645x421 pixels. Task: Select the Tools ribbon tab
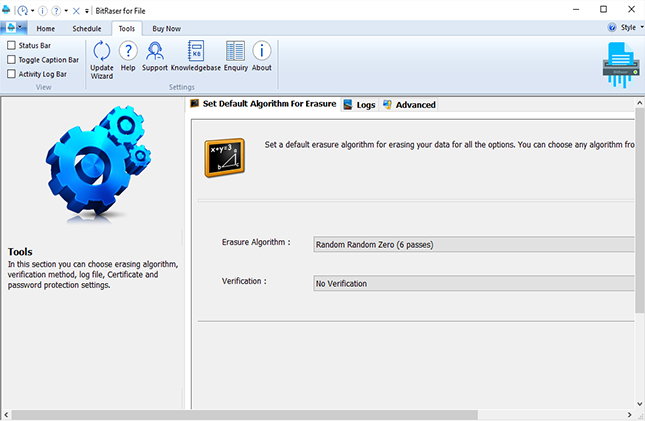point(127,29)
